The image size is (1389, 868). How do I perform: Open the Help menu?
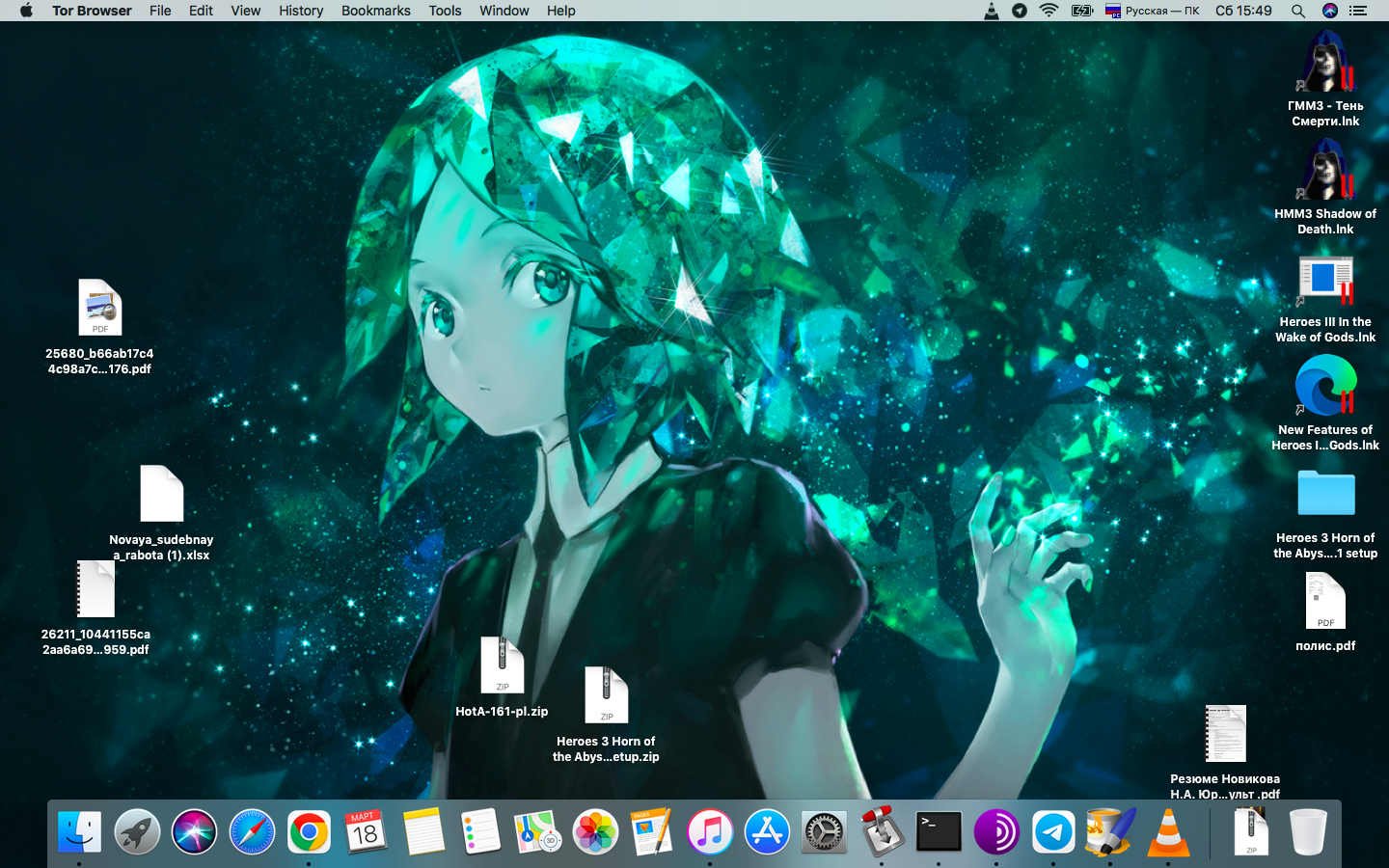[560, 11]
